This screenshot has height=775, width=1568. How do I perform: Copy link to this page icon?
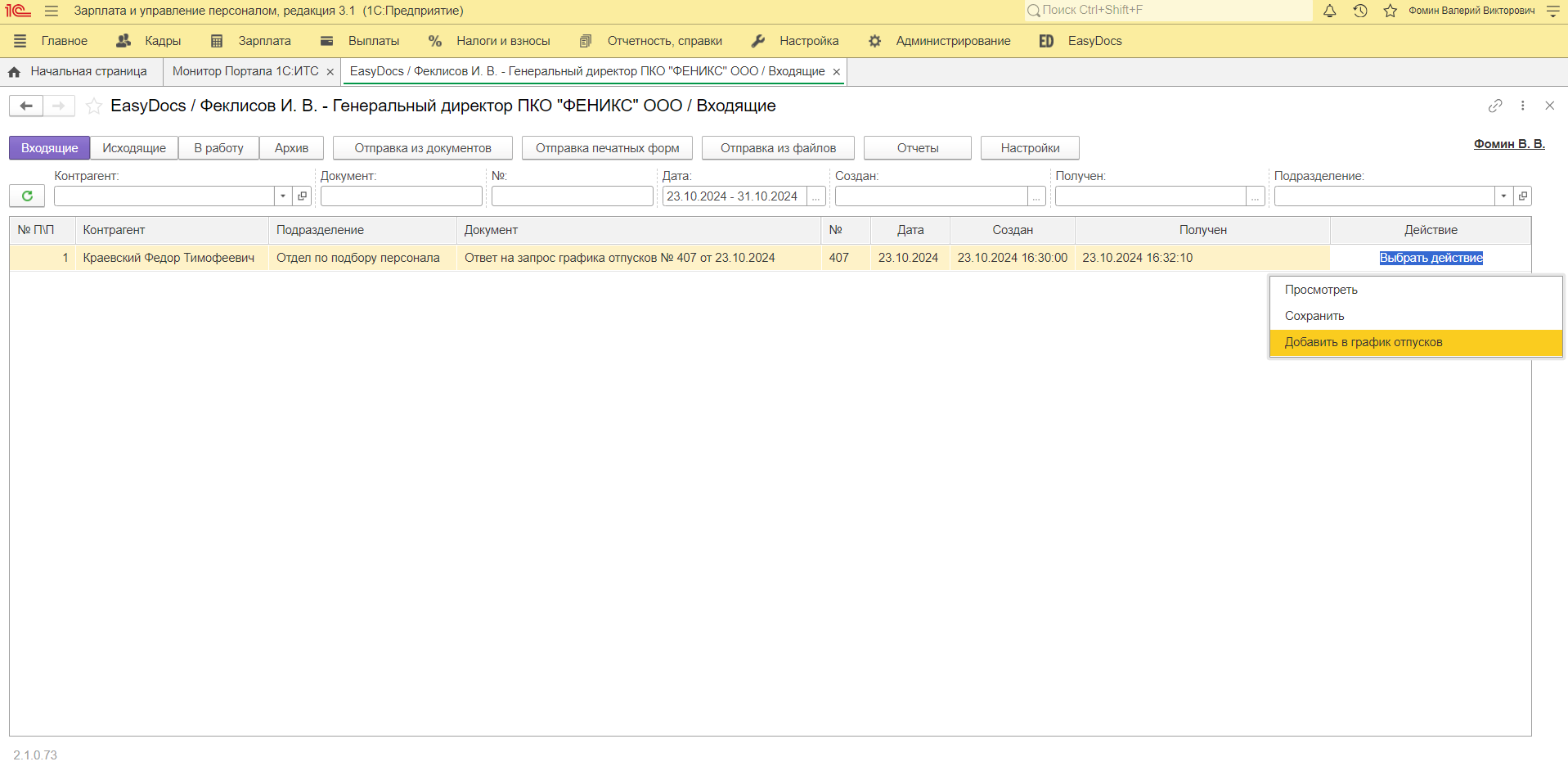pyautogui.click(x=1495, y=106)
